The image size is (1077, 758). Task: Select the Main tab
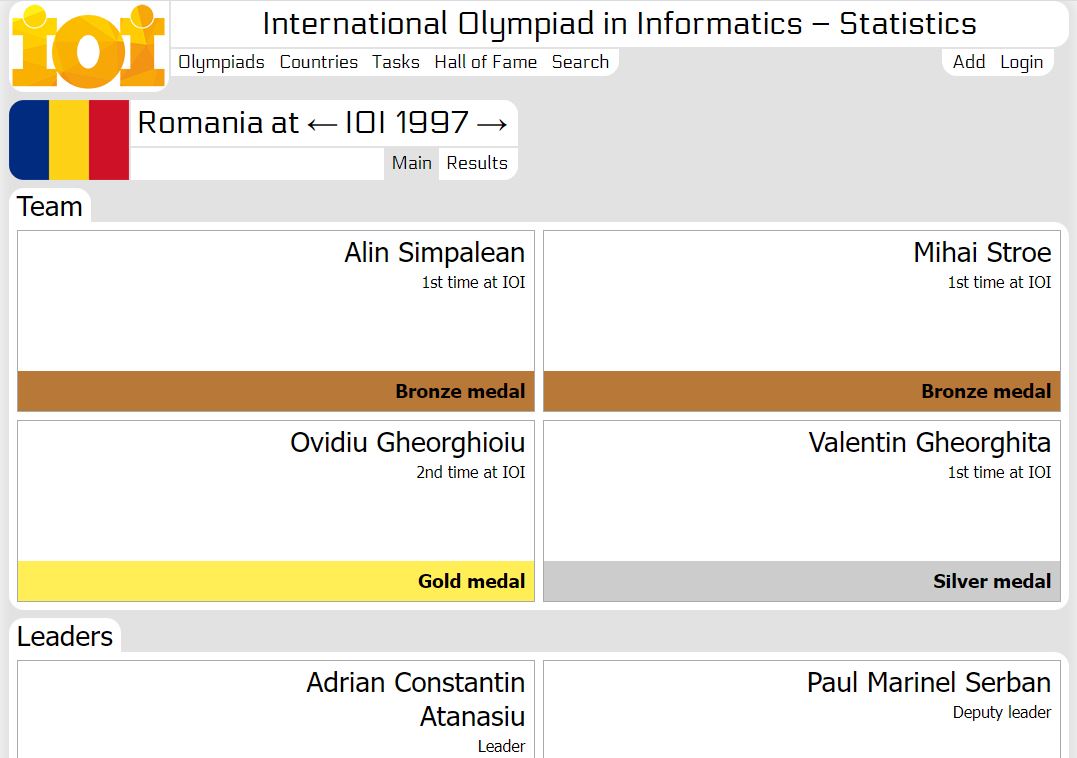(412, 163)
